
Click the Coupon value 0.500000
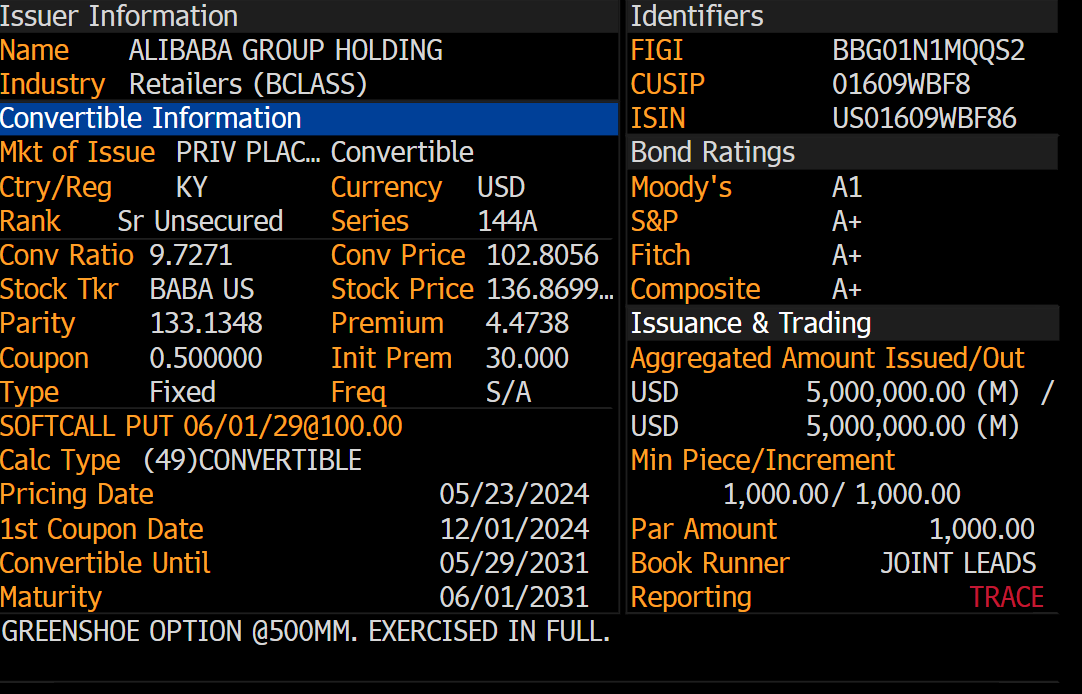pos(206,357)
